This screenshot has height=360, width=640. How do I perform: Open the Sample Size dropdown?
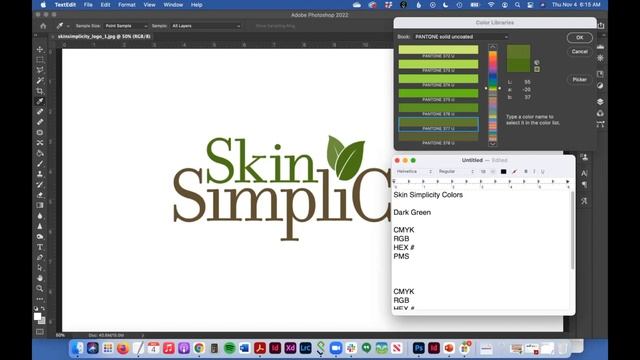click(126, 26)
